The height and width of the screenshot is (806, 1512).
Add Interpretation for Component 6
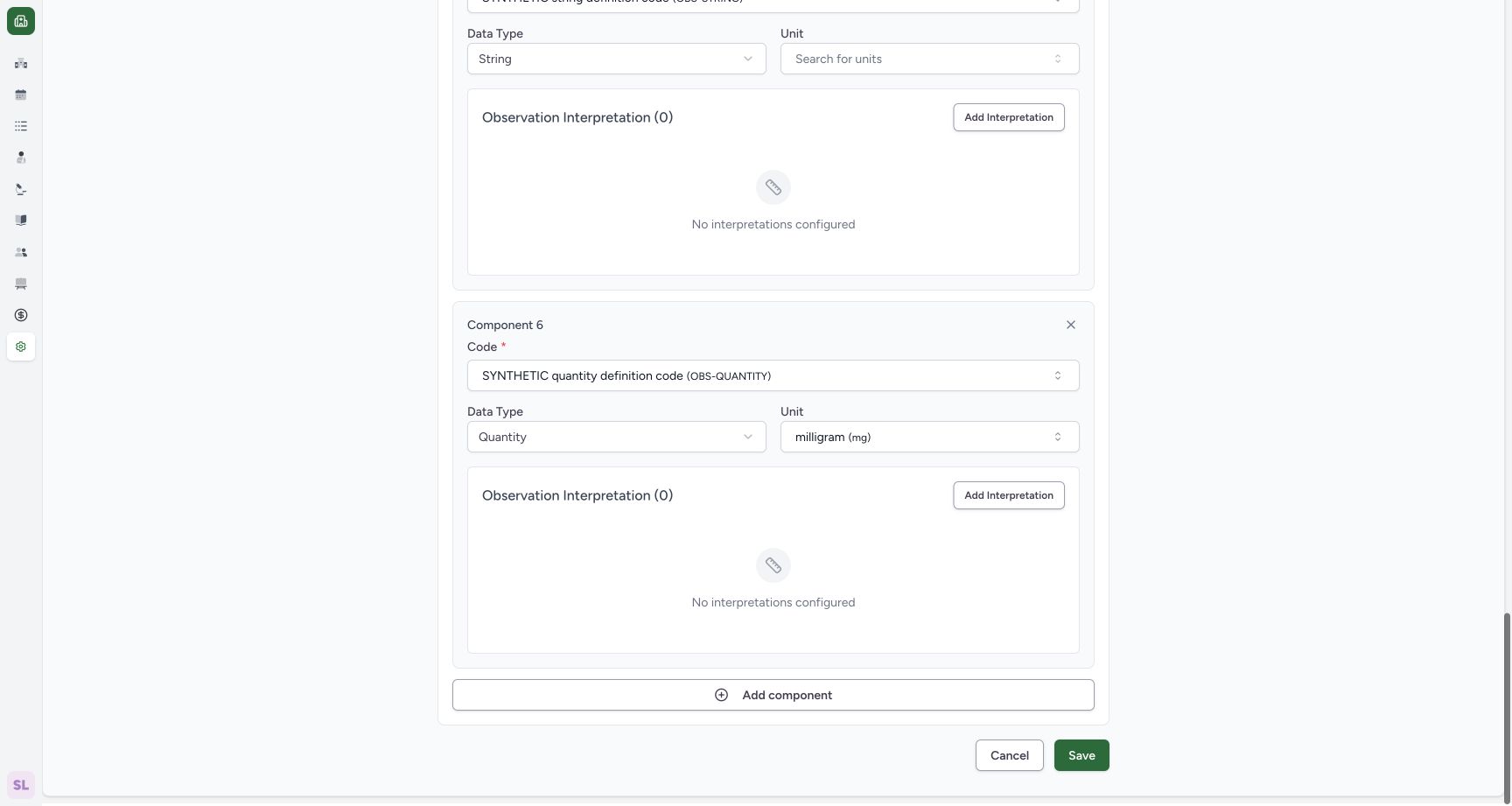pyautogui.click(x=1009, y=495)
